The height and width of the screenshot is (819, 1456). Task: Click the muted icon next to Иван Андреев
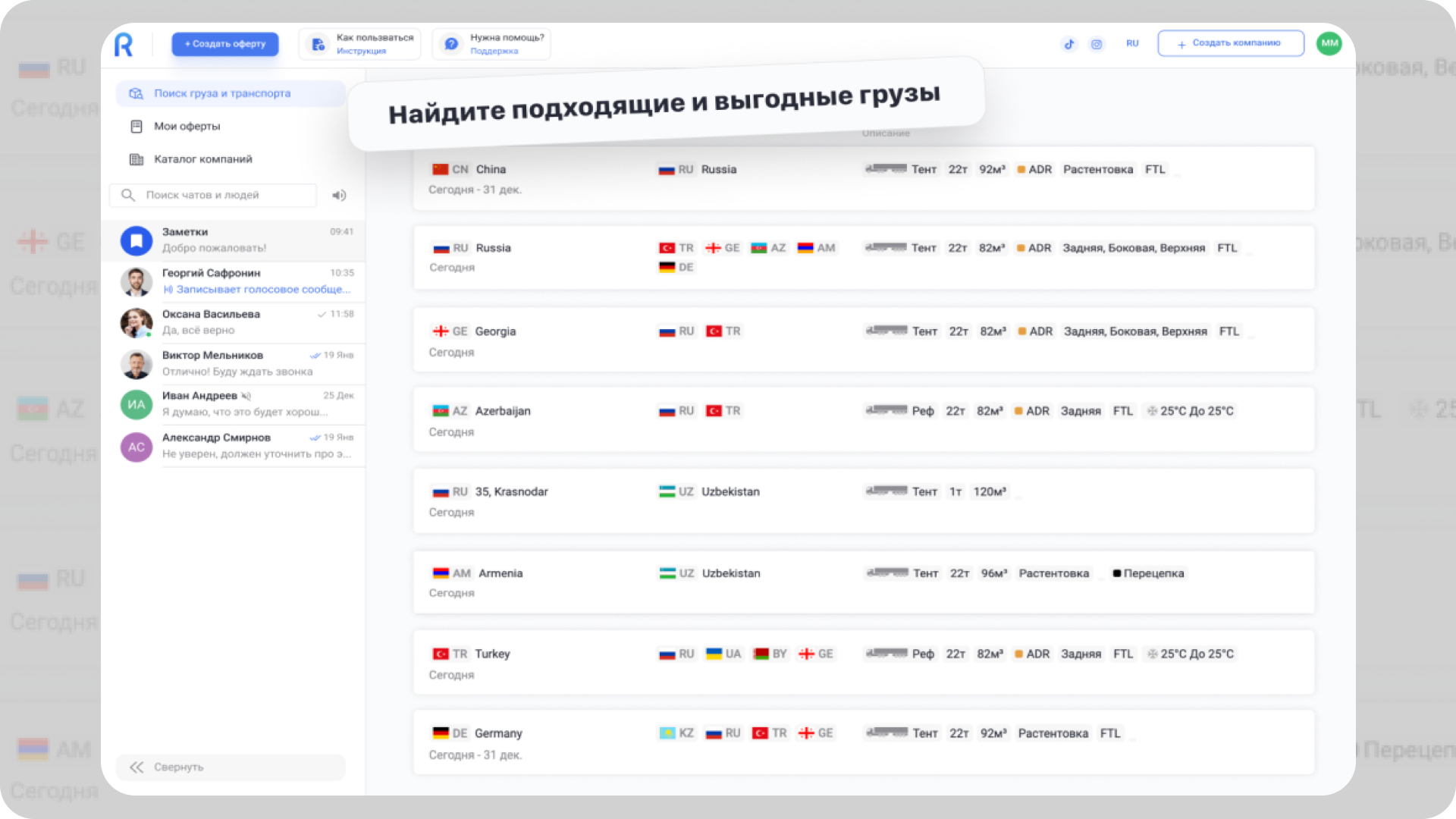click(246, 396)
